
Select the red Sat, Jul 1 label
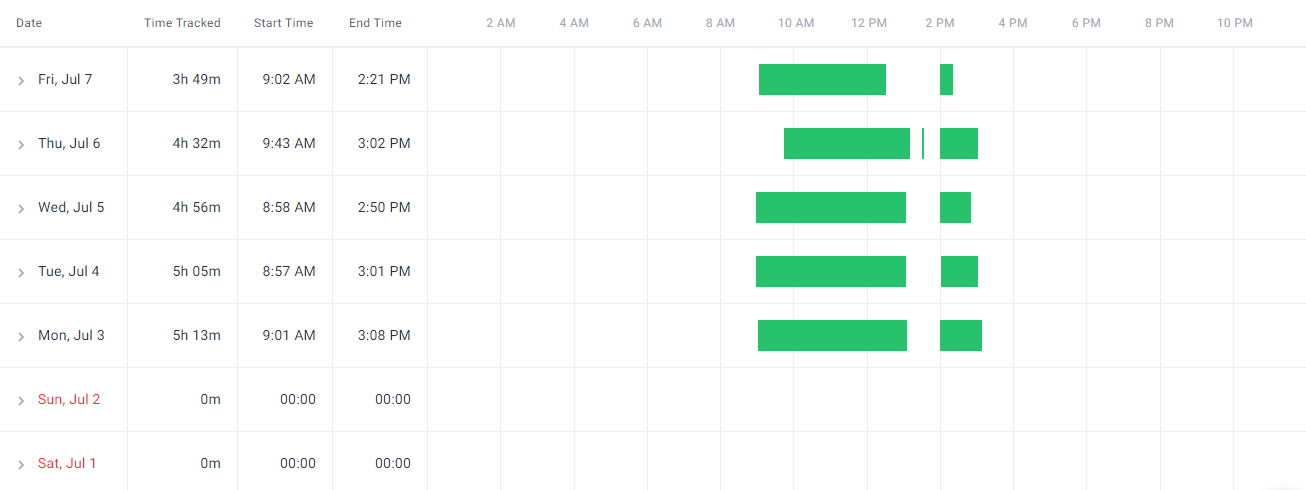coord(67,463)
